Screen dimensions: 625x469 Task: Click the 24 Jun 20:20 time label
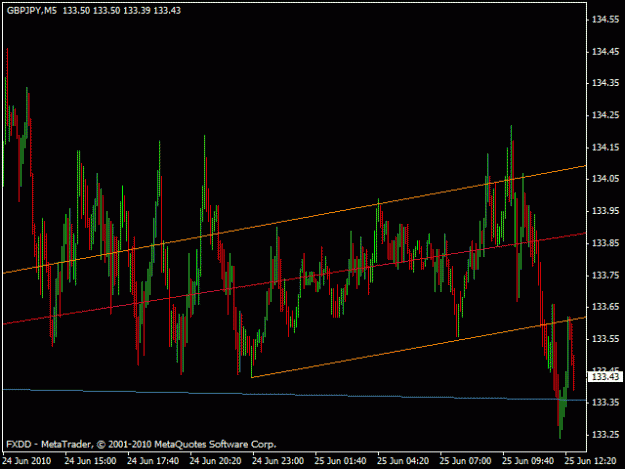215,461
